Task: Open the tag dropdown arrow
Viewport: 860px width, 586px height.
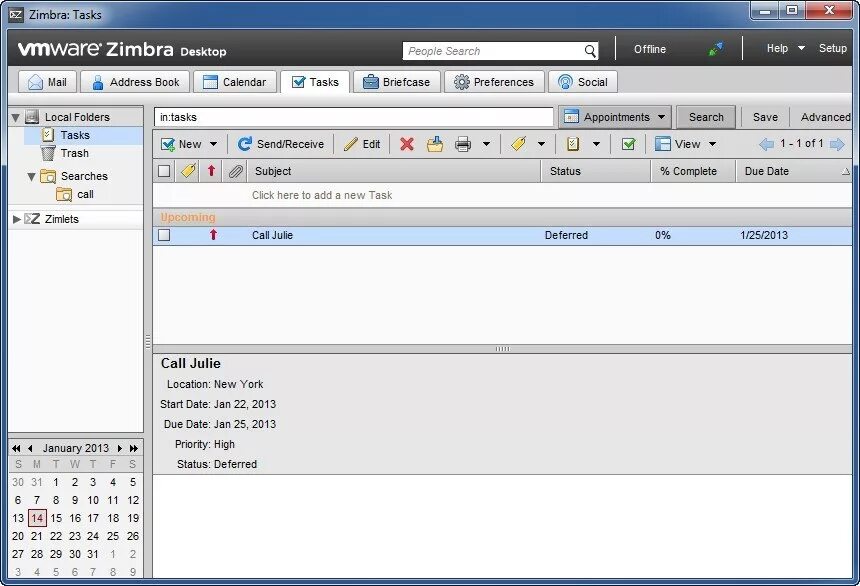Action: (x=541, y=144)
